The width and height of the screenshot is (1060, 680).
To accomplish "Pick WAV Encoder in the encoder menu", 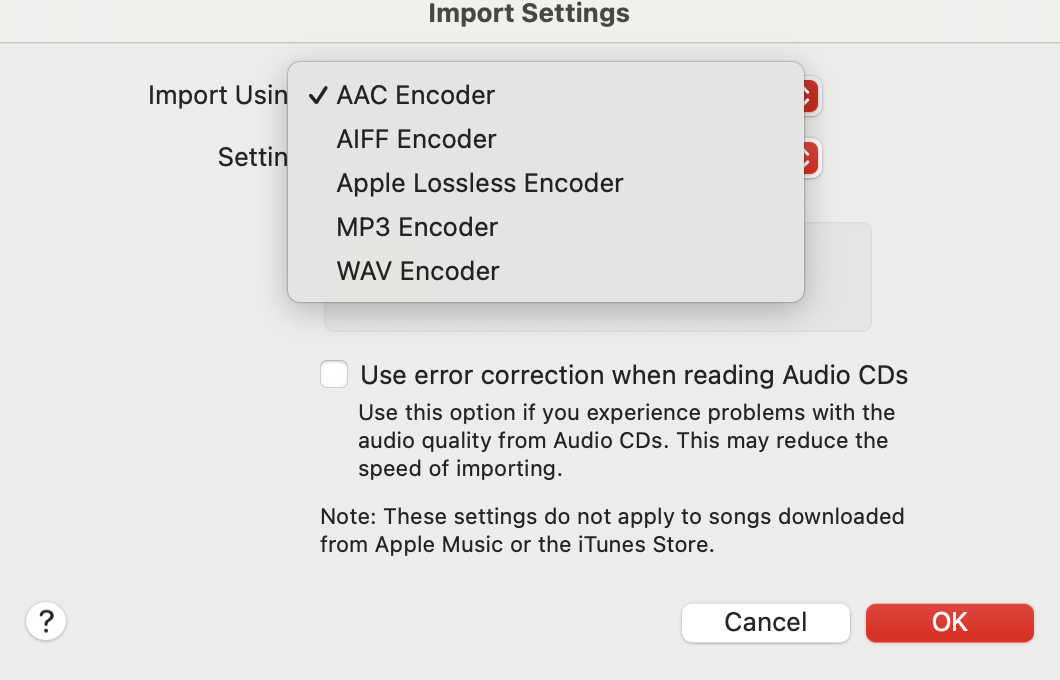I will click(x=417, y=271).
